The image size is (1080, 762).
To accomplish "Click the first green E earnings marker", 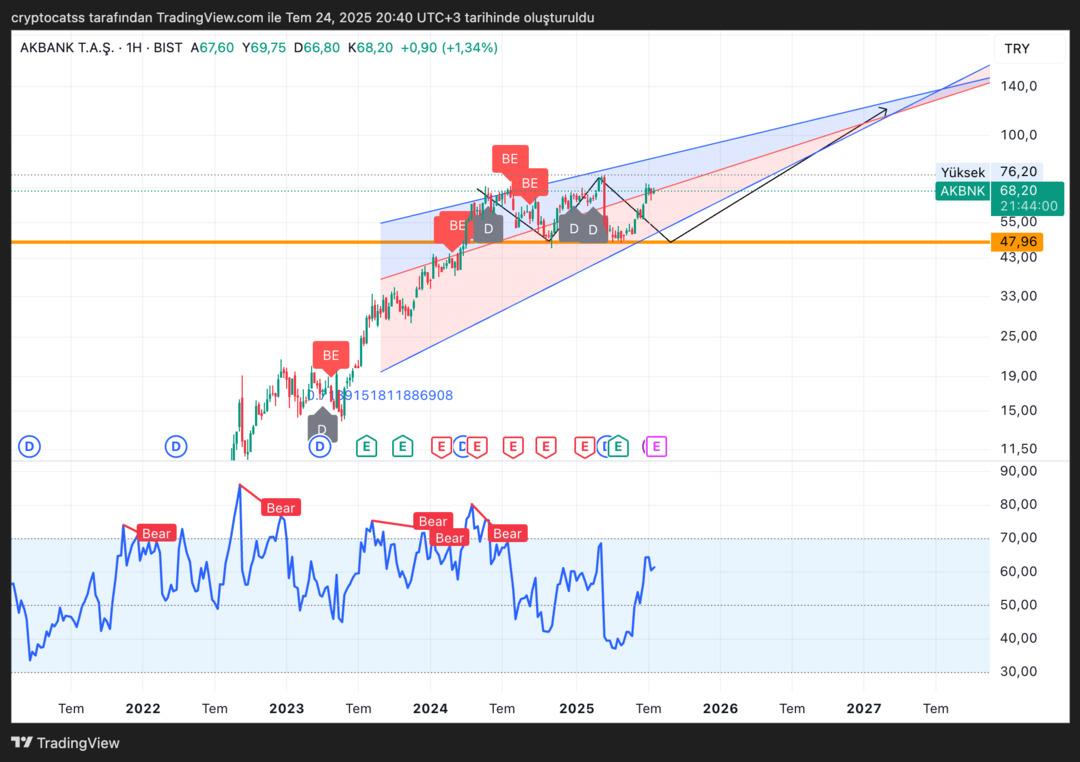I will (366, 446).
